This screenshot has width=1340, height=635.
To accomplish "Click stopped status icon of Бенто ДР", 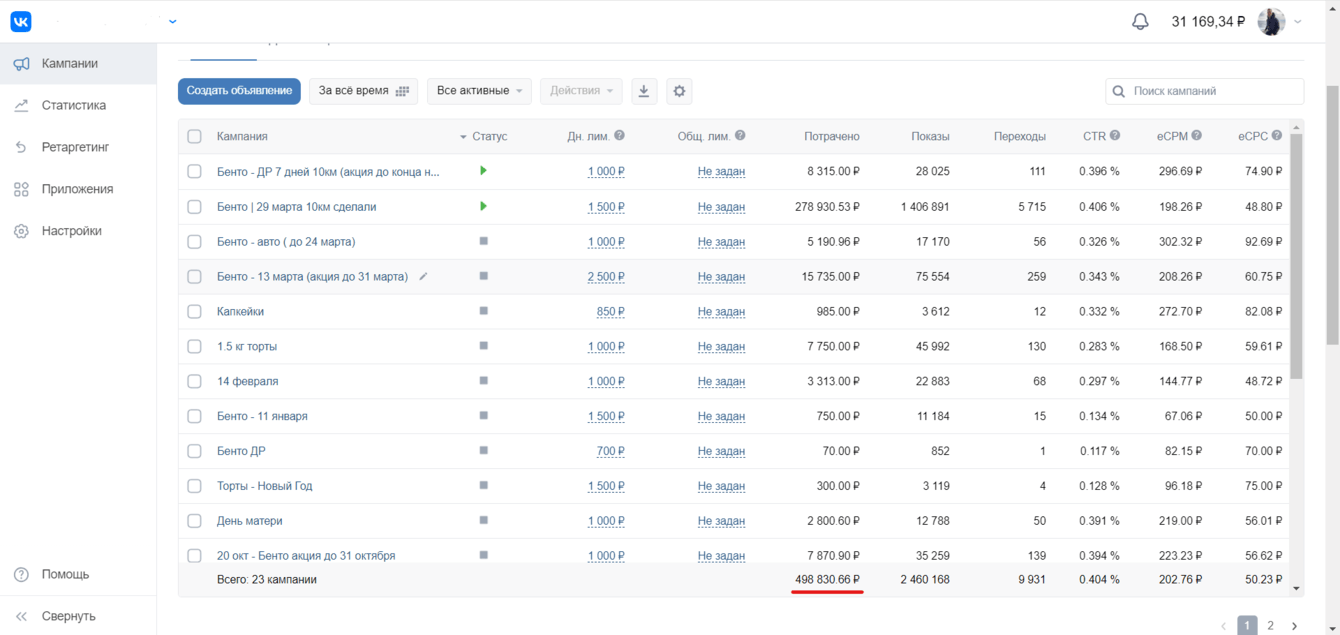I will point(483,451).
